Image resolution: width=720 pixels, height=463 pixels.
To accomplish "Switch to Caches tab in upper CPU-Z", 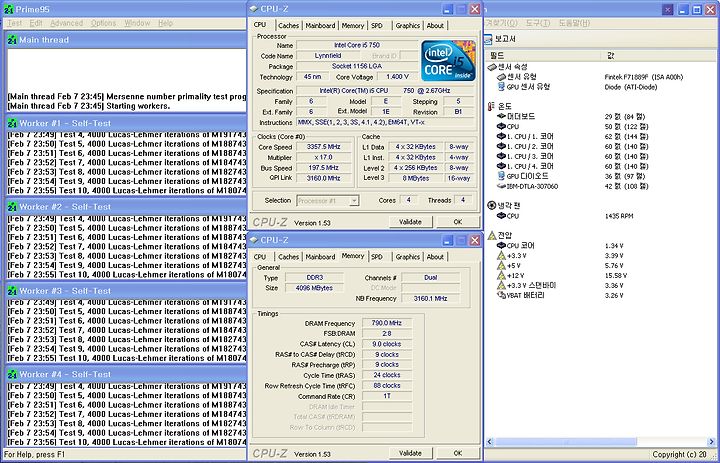I will [289, 26].
